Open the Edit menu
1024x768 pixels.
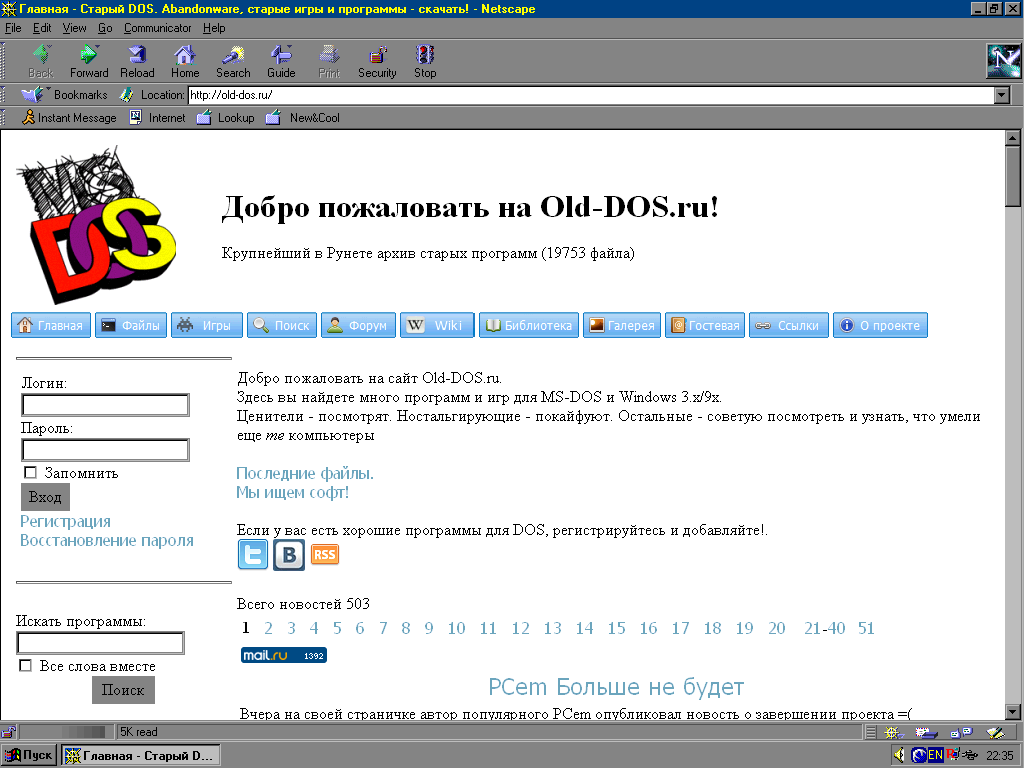(x=42, y=28)
